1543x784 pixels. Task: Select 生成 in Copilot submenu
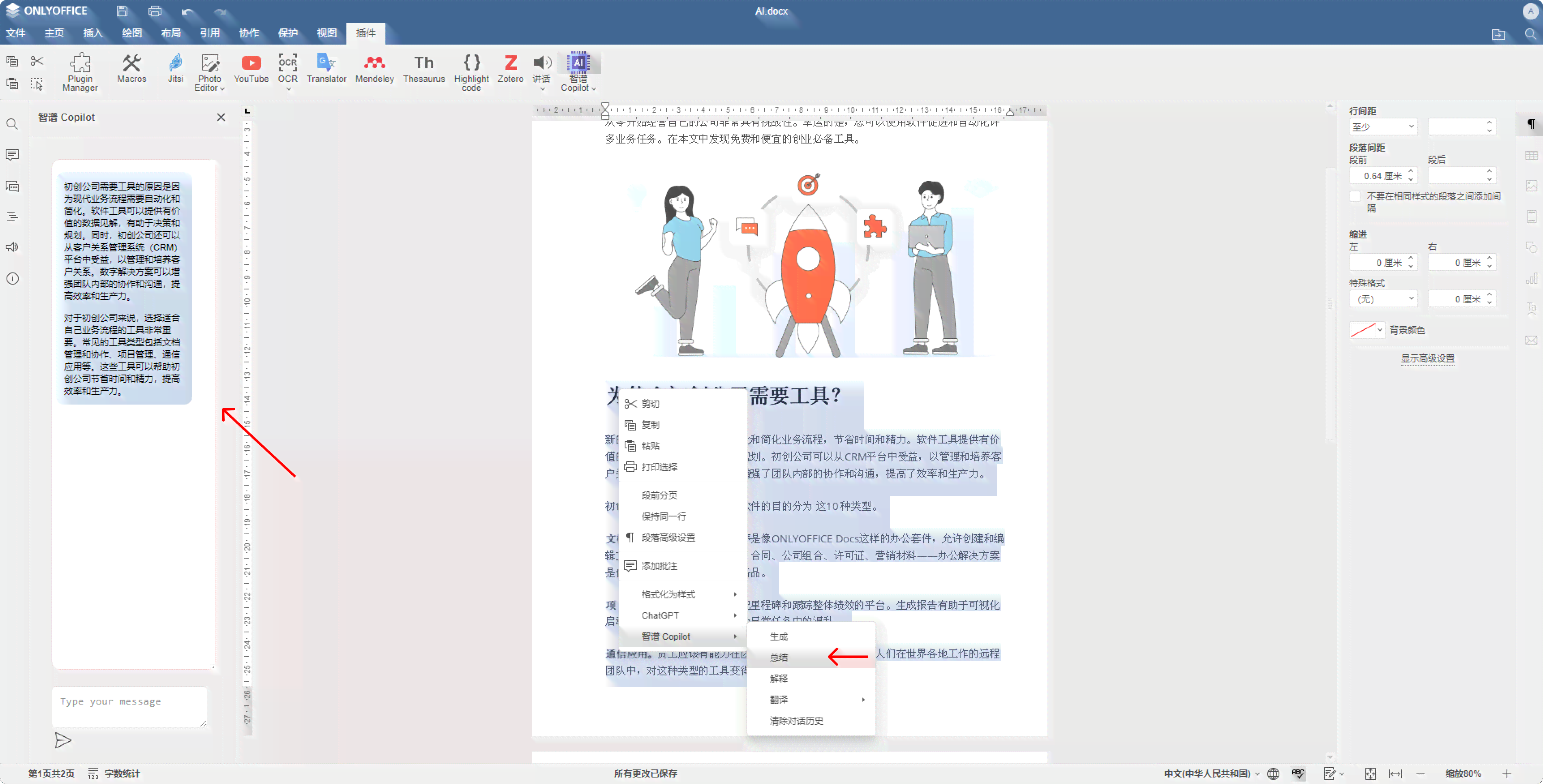(x=811, y=636)
